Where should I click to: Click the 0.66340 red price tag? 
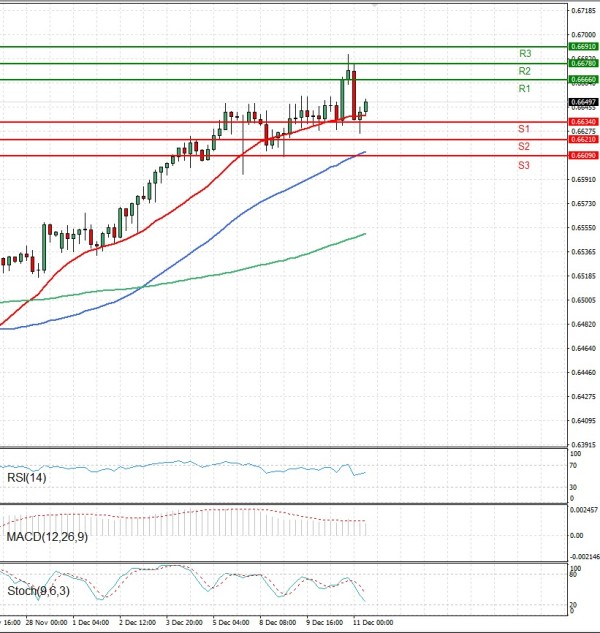pyautogui.click(x=583, y=122)
